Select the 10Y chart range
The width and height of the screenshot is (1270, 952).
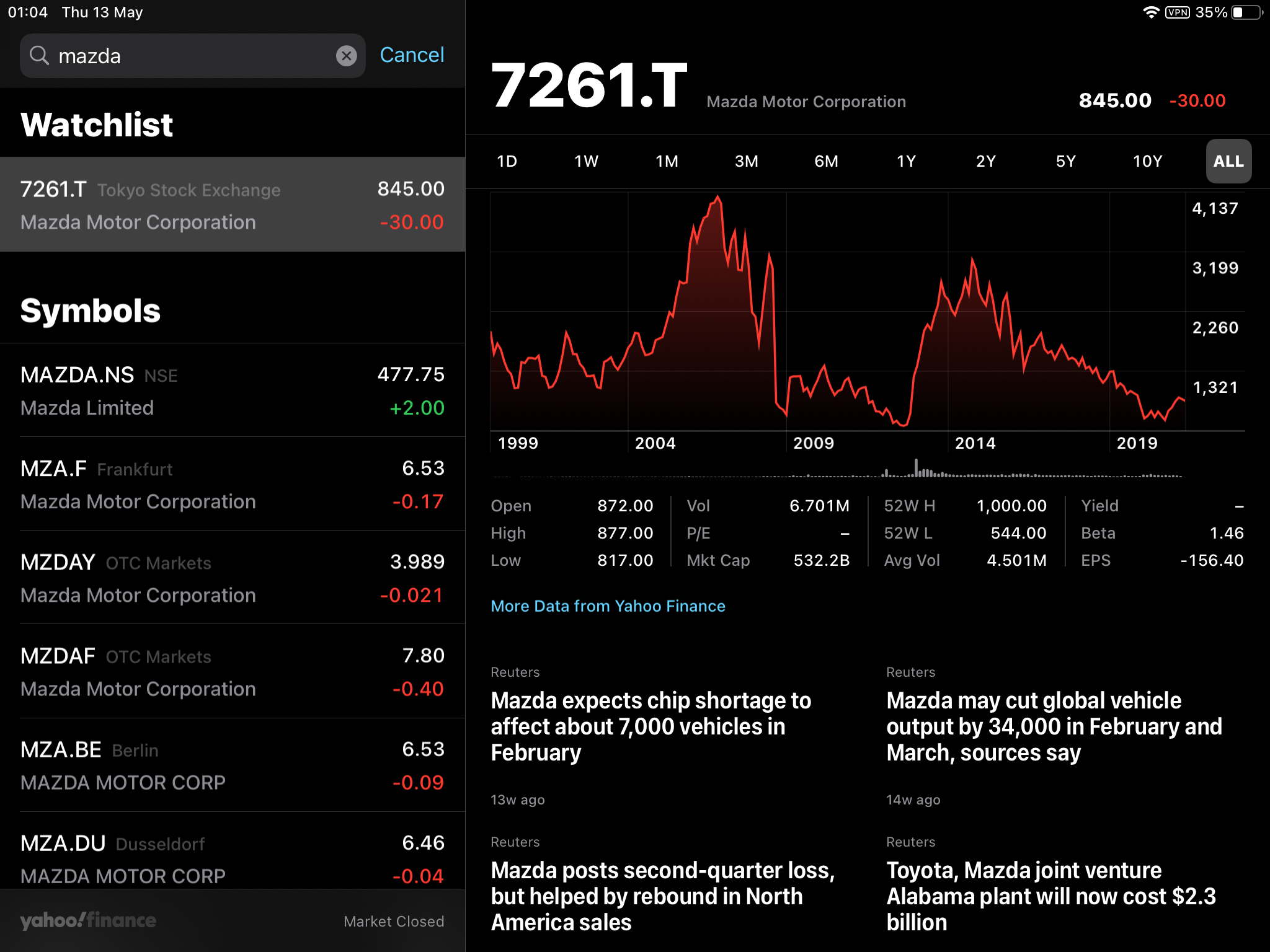coord(1147,161)
